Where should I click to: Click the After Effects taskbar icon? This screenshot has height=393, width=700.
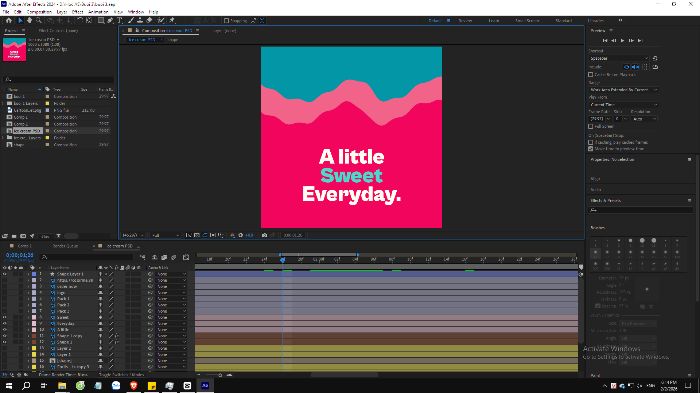[205, 385]
